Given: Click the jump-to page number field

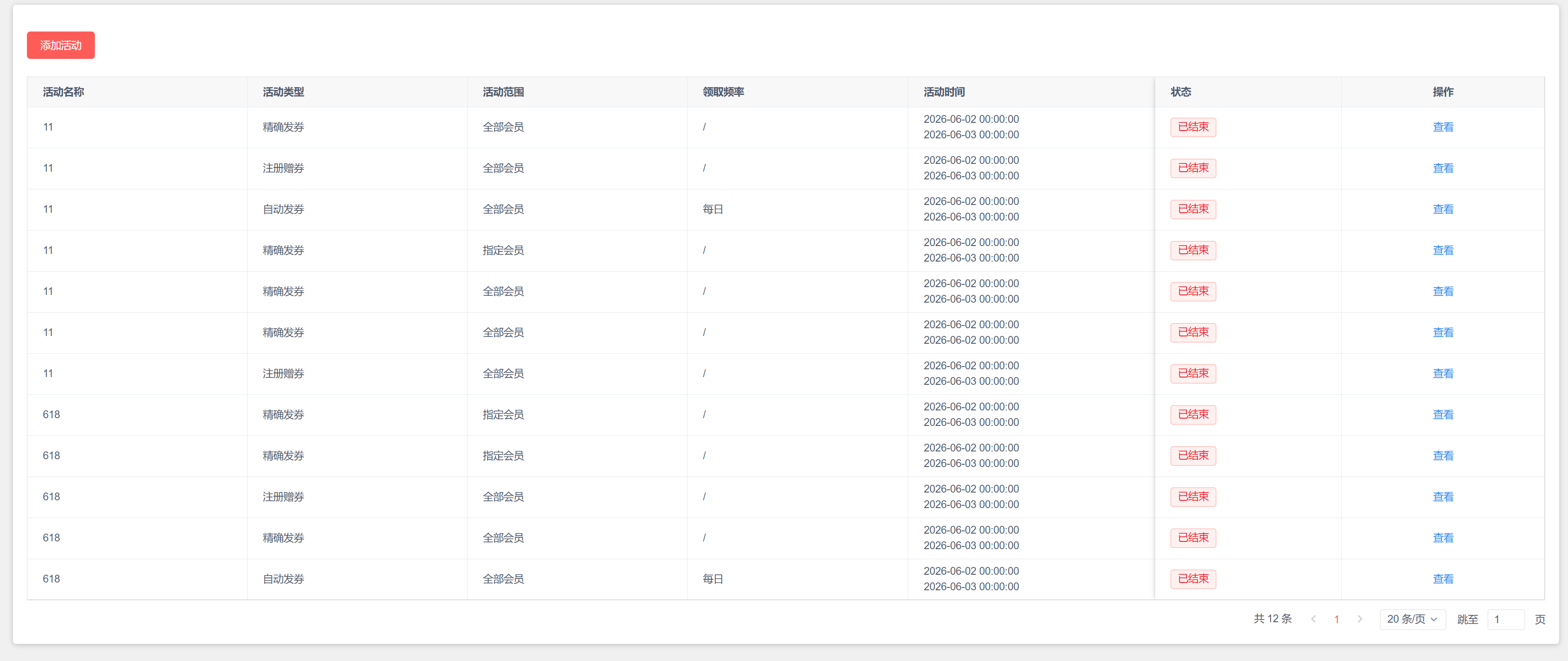Looking at the screenshot, I should [1505, 619].
